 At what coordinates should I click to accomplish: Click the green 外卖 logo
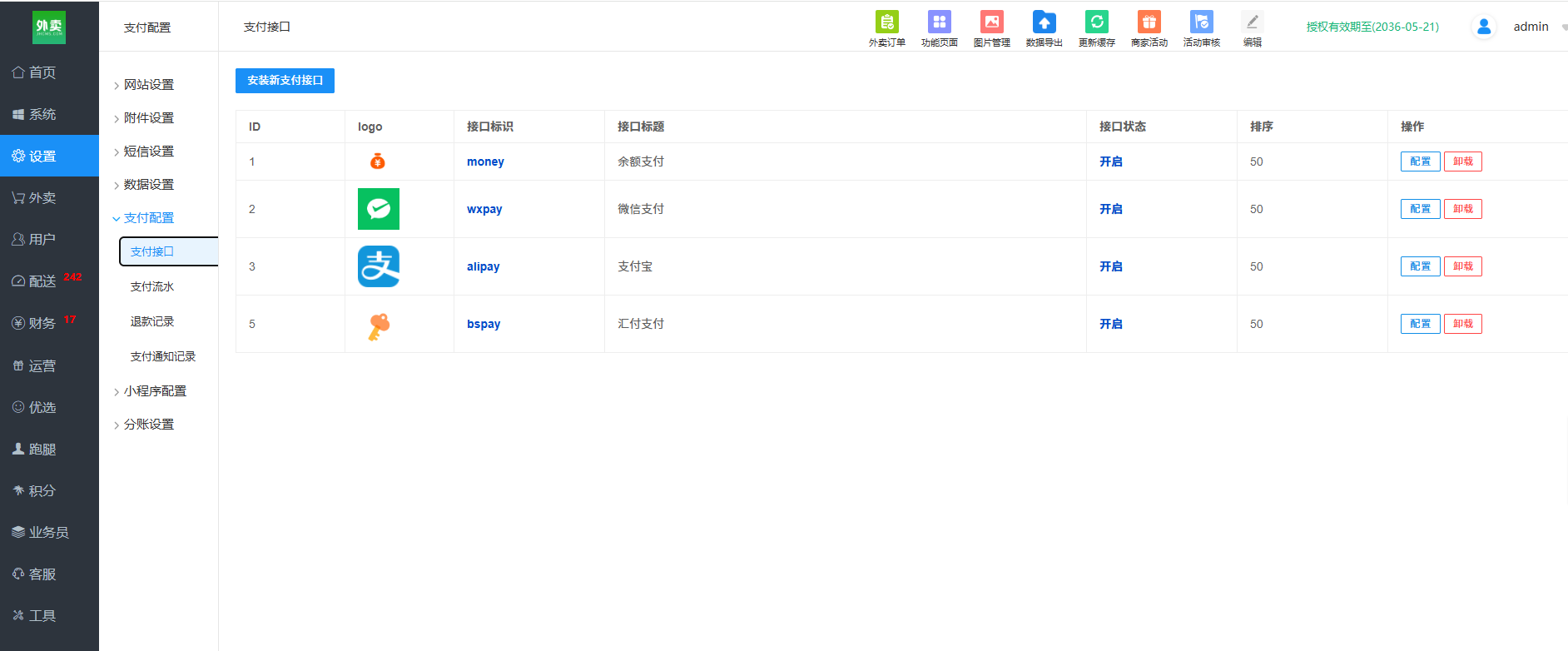point(49,27)
